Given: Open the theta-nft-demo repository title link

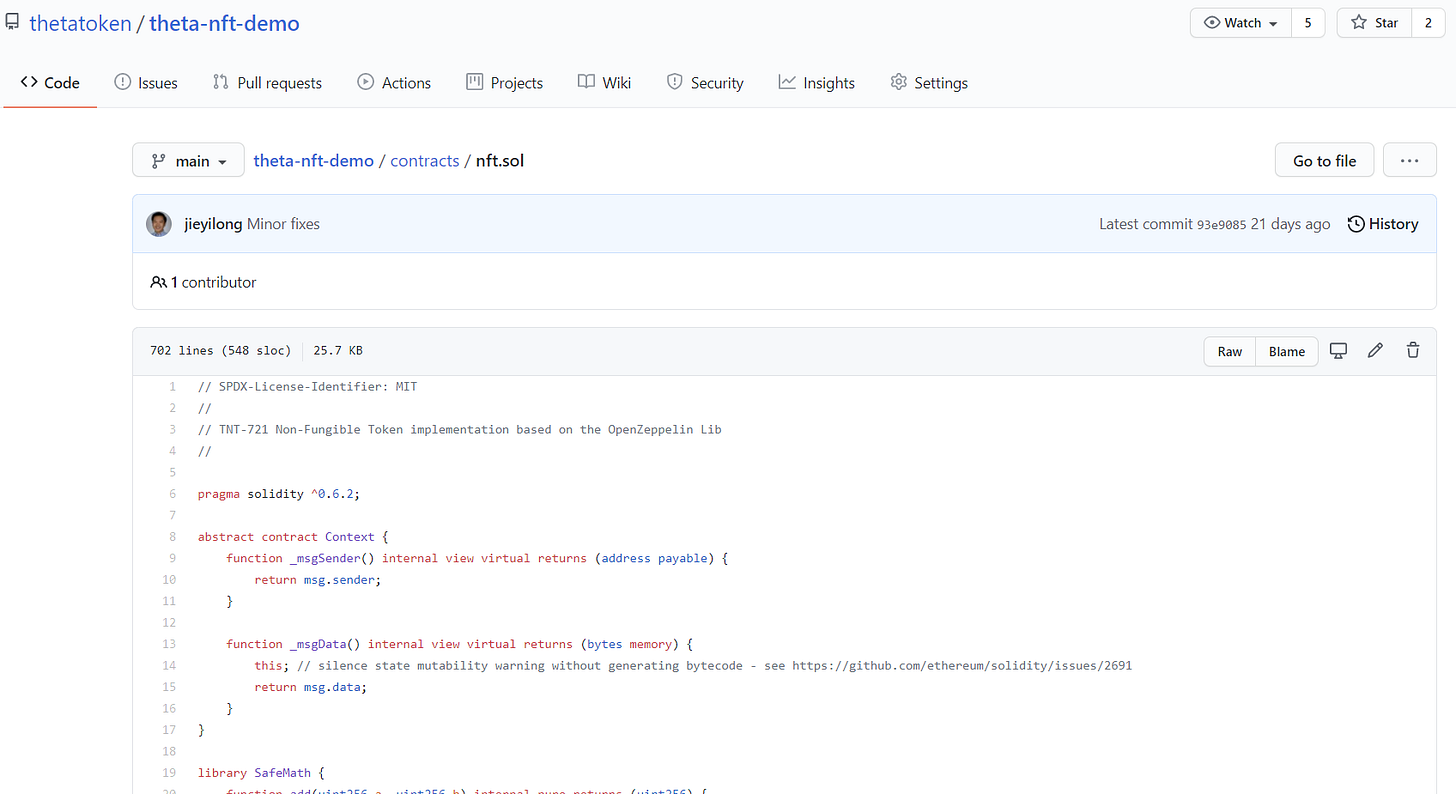Looking at the screenshot, I should (x=224, y=23).
